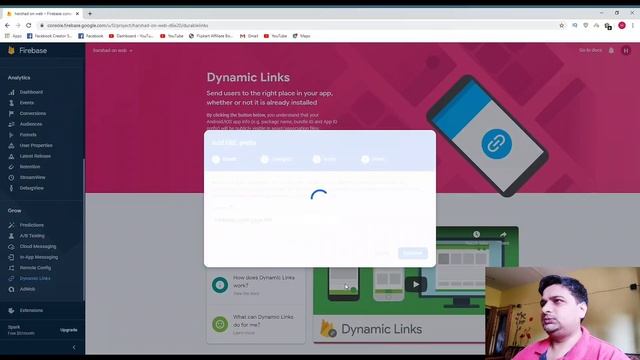
Task: Click Go to docs link
Action: 590,50
